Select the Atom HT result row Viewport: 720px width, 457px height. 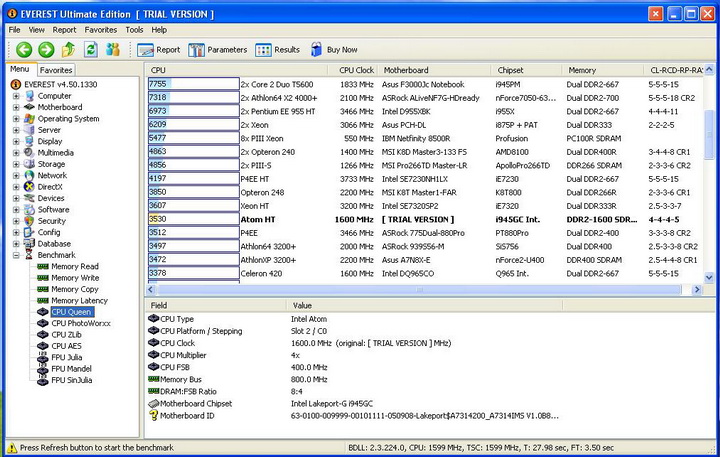click(425, 220)
